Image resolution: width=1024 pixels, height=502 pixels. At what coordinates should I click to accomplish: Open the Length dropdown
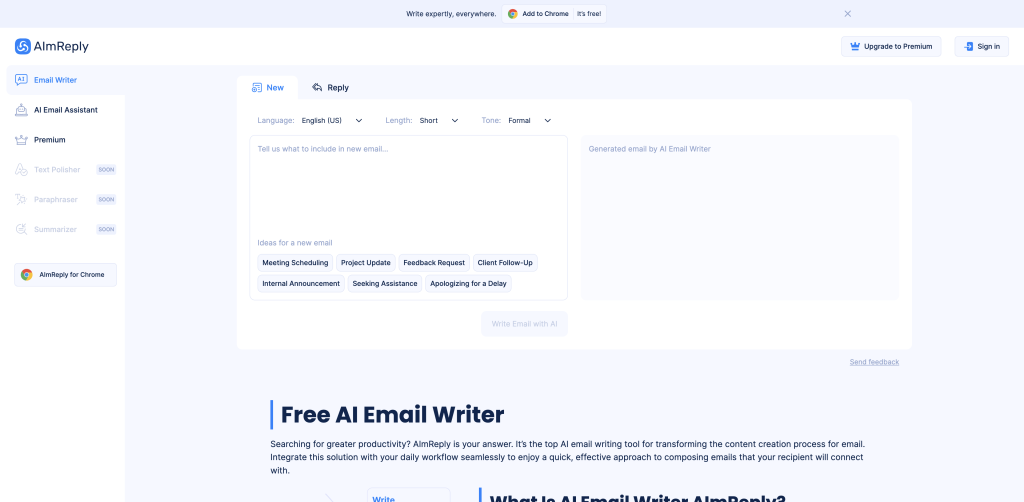[439, 120]
